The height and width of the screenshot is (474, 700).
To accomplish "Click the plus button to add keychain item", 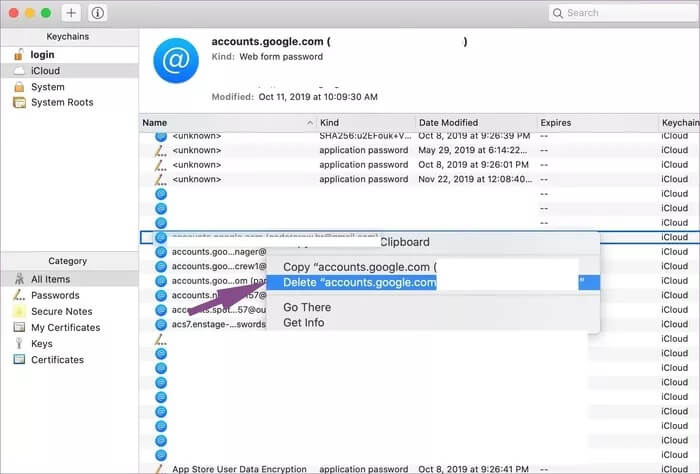I will point(71,13).
